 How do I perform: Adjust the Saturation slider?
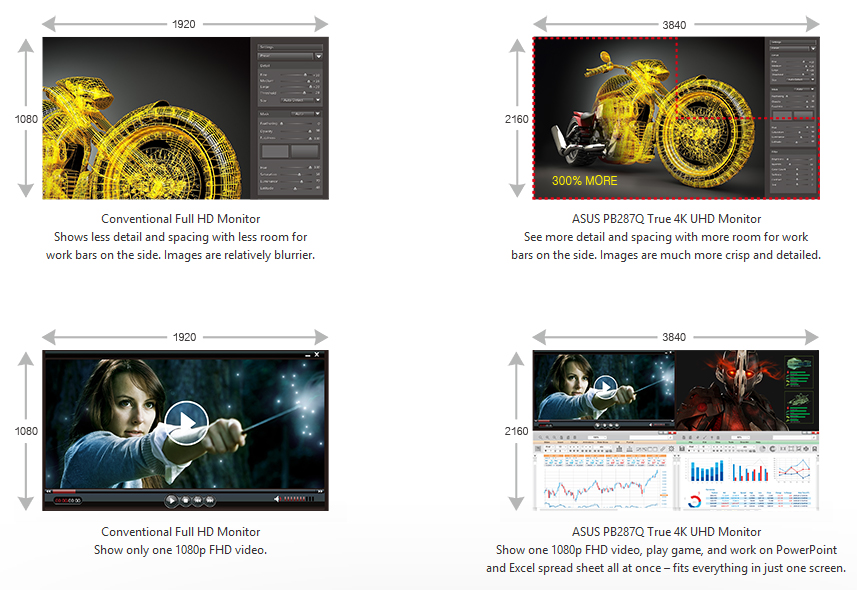click(x=296, y=174)
